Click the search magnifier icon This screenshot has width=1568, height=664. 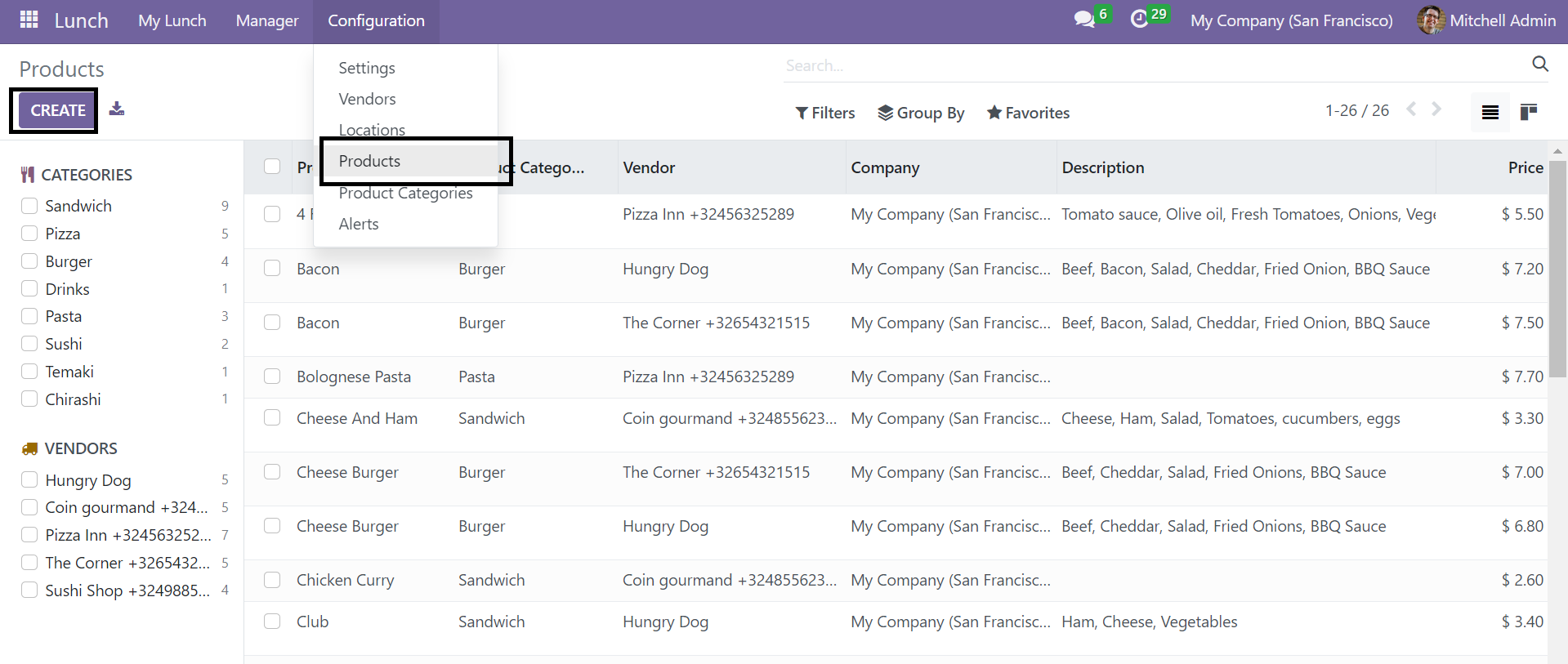click(1540, 64)
